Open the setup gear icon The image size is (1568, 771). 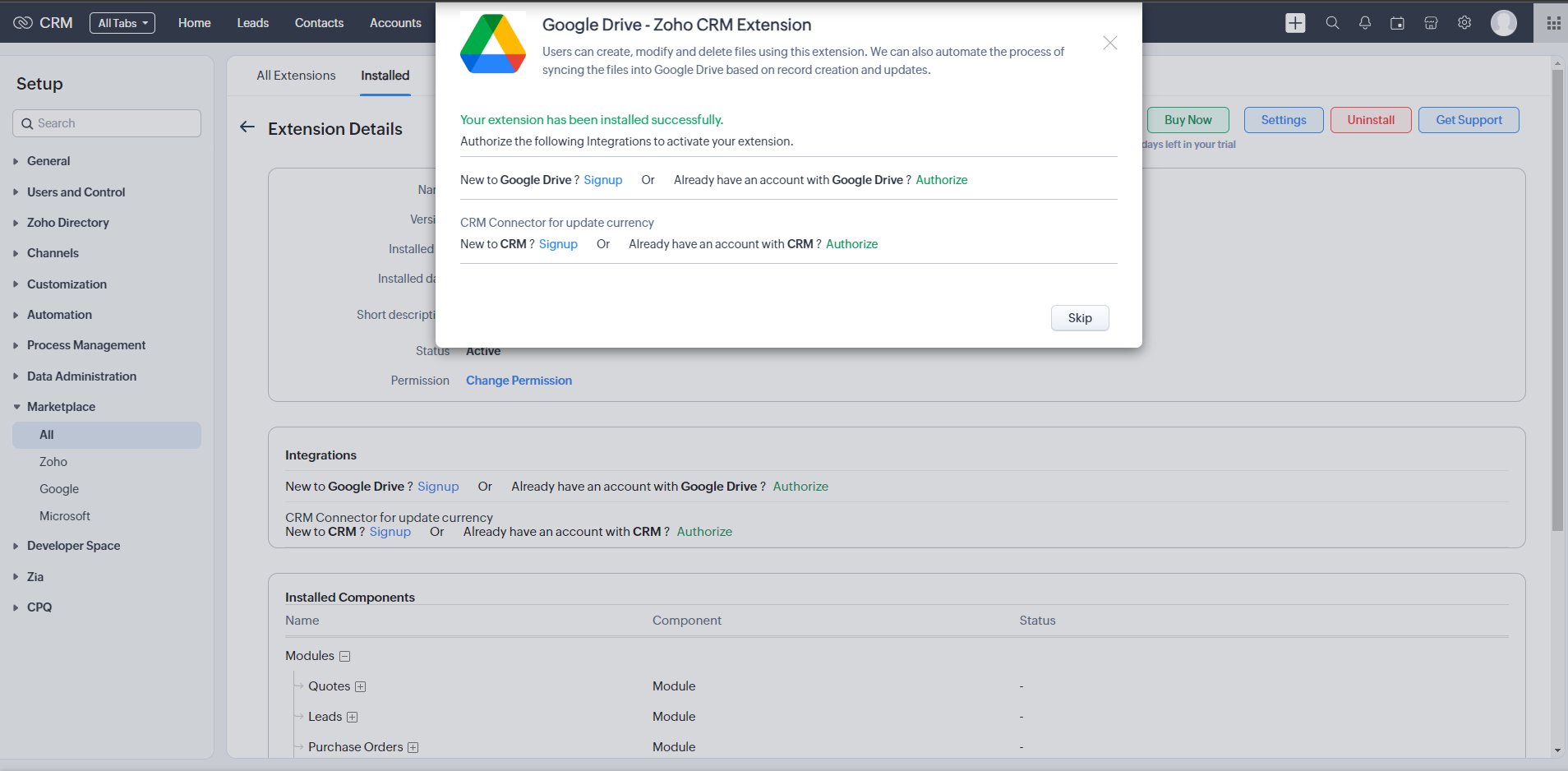tap(1464, 23)
